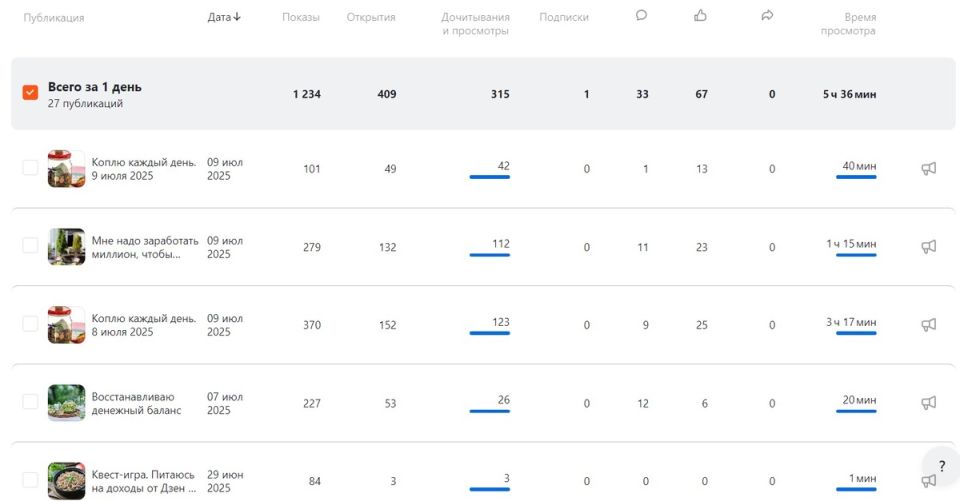This screenshot has height=501, width=960.
Task: Click the likes thumbs-up header icon
Action: point(700,16)
